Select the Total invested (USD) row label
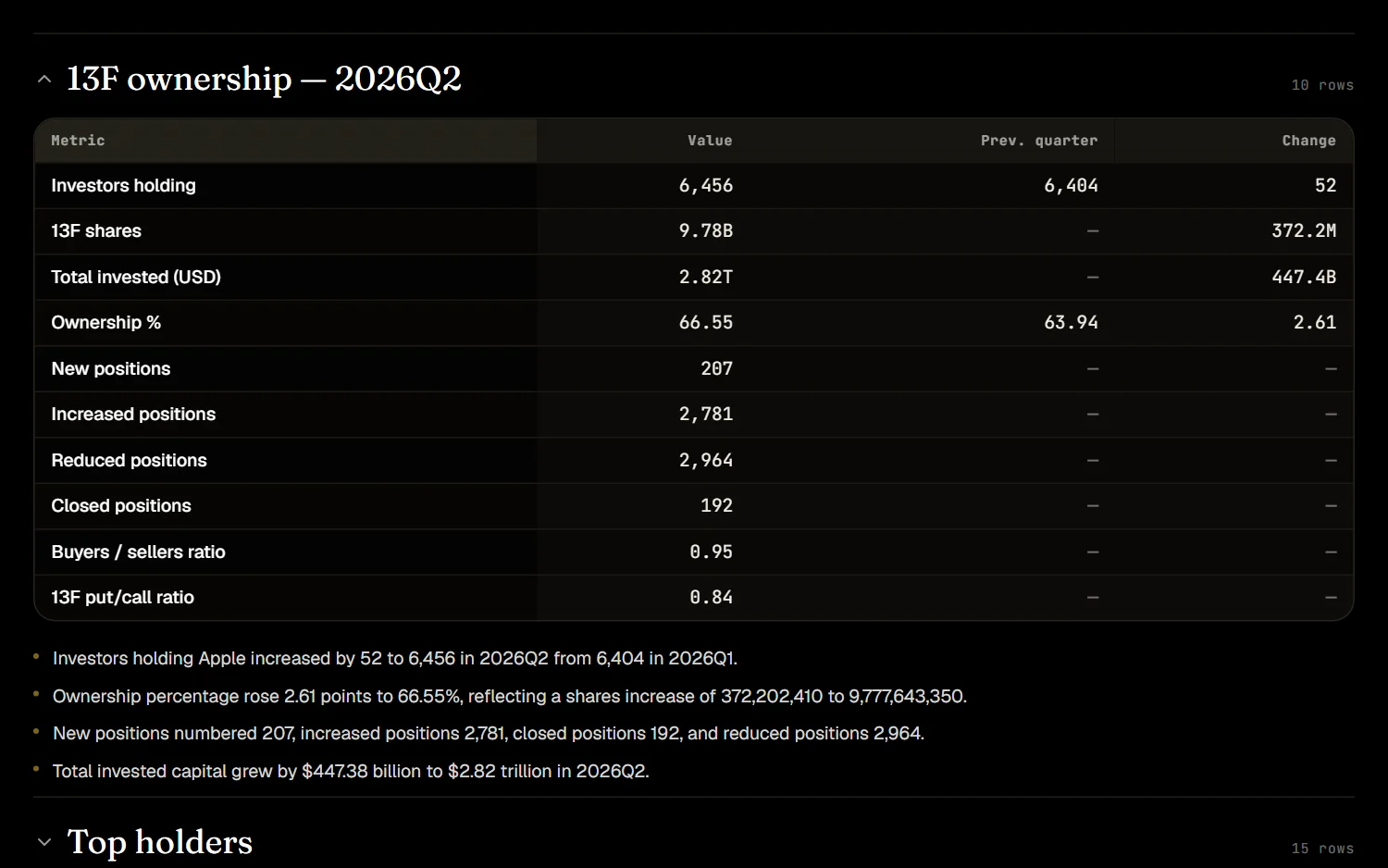Image resolution: width=1388 pixels, height=868 pixels. point(136,277)
